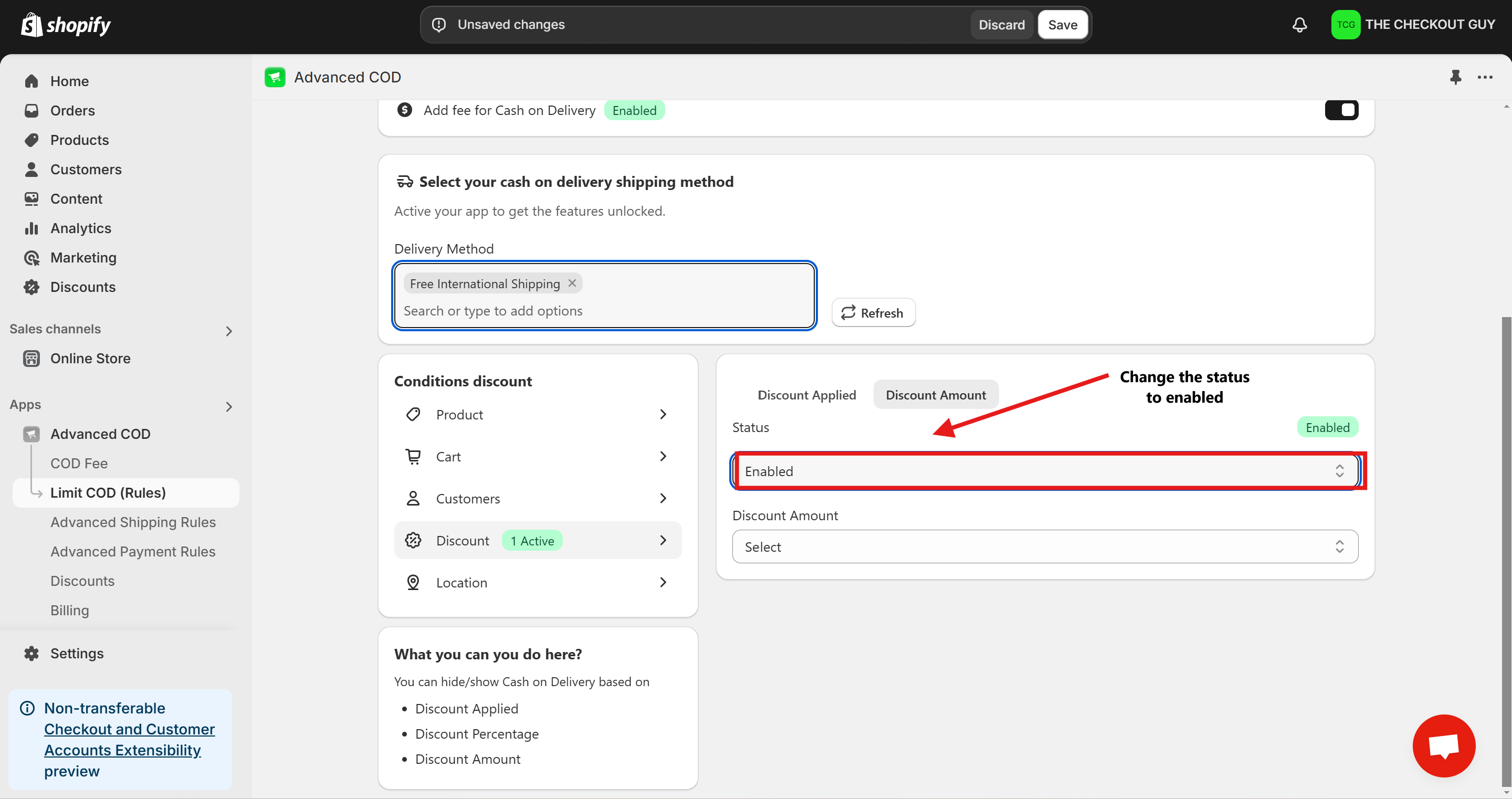1512x799 pixels.
Task: Click the Advanced COD sidebar app icon
Action: click(x=31, y=434)
